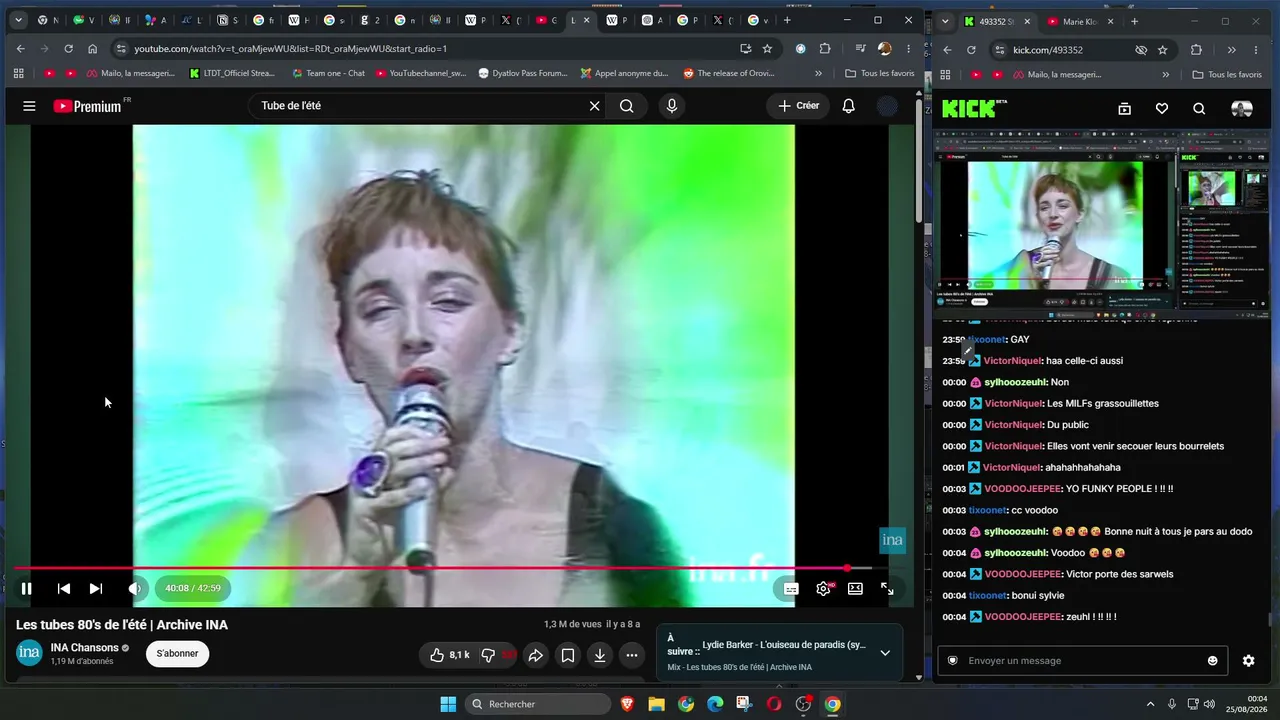Screen dimensions: 1280x720
Task: Open a new tab in the Kick window
Action: tap(1134, 21)
